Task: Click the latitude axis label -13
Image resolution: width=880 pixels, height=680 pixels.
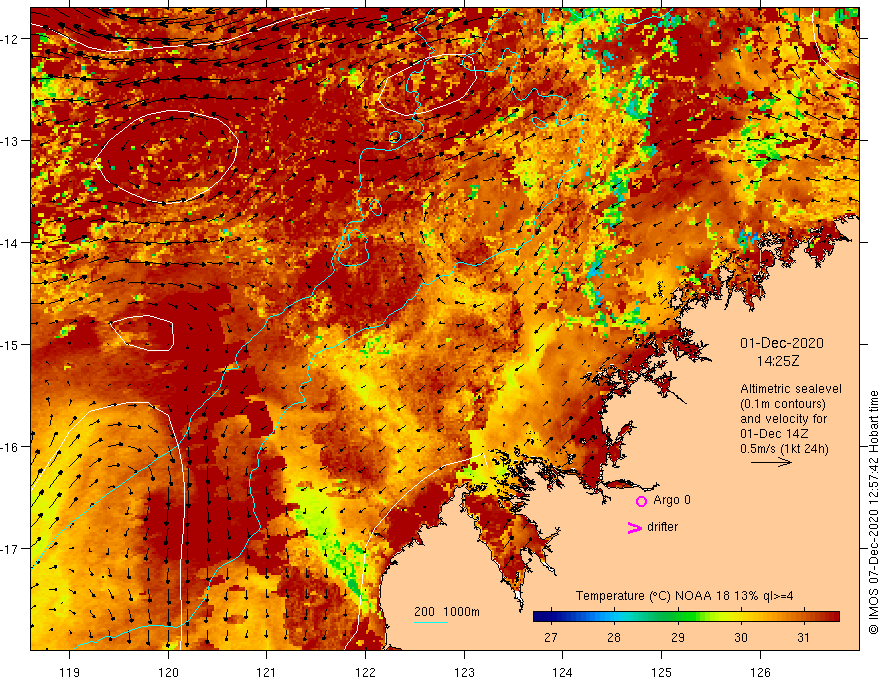Action: [x=11, y=141]
